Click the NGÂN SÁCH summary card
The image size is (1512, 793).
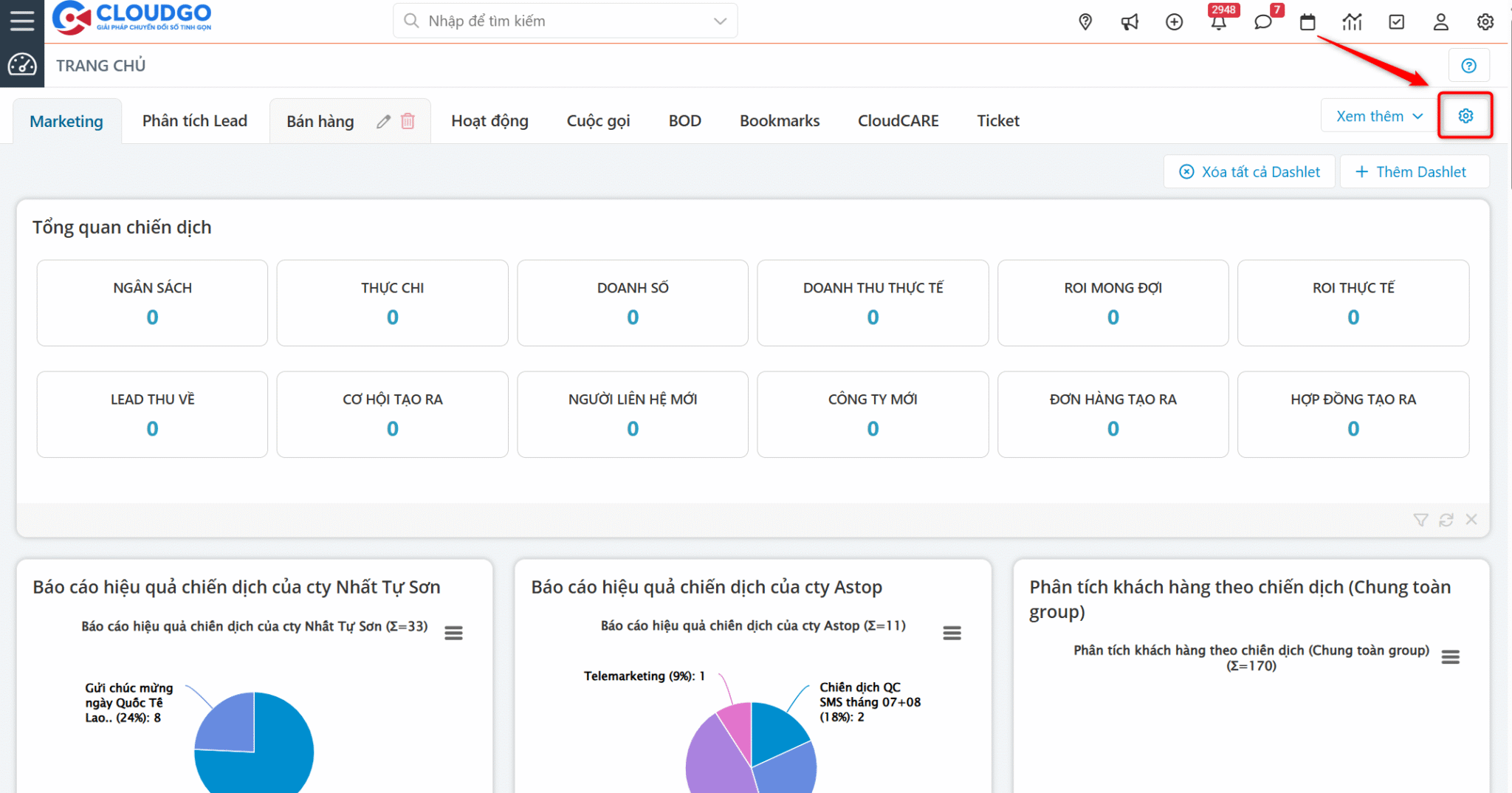point(152,303)
